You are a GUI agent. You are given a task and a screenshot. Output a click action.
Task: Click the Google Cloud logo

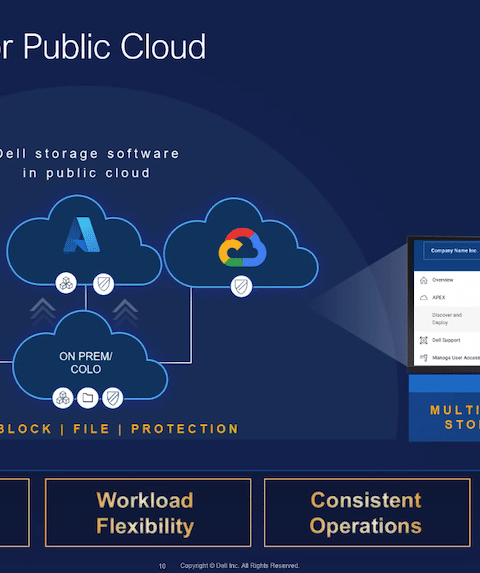[x=242, y=247]
